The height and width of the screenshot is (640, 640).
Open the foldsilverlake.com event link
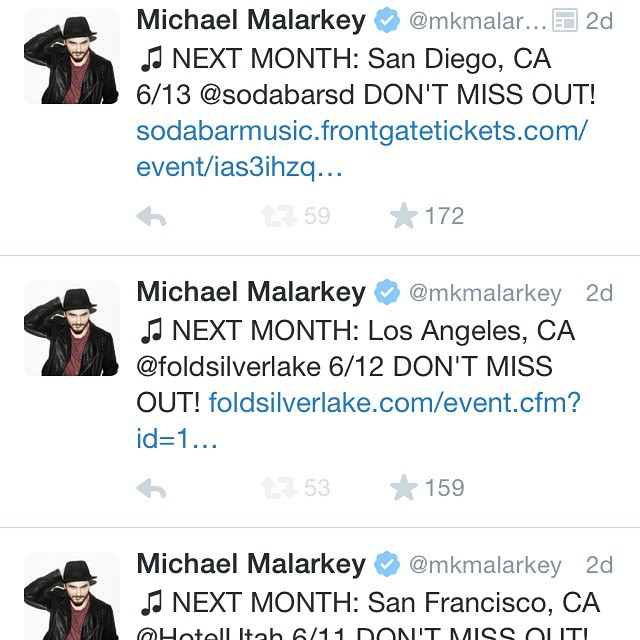coord(358,420)
